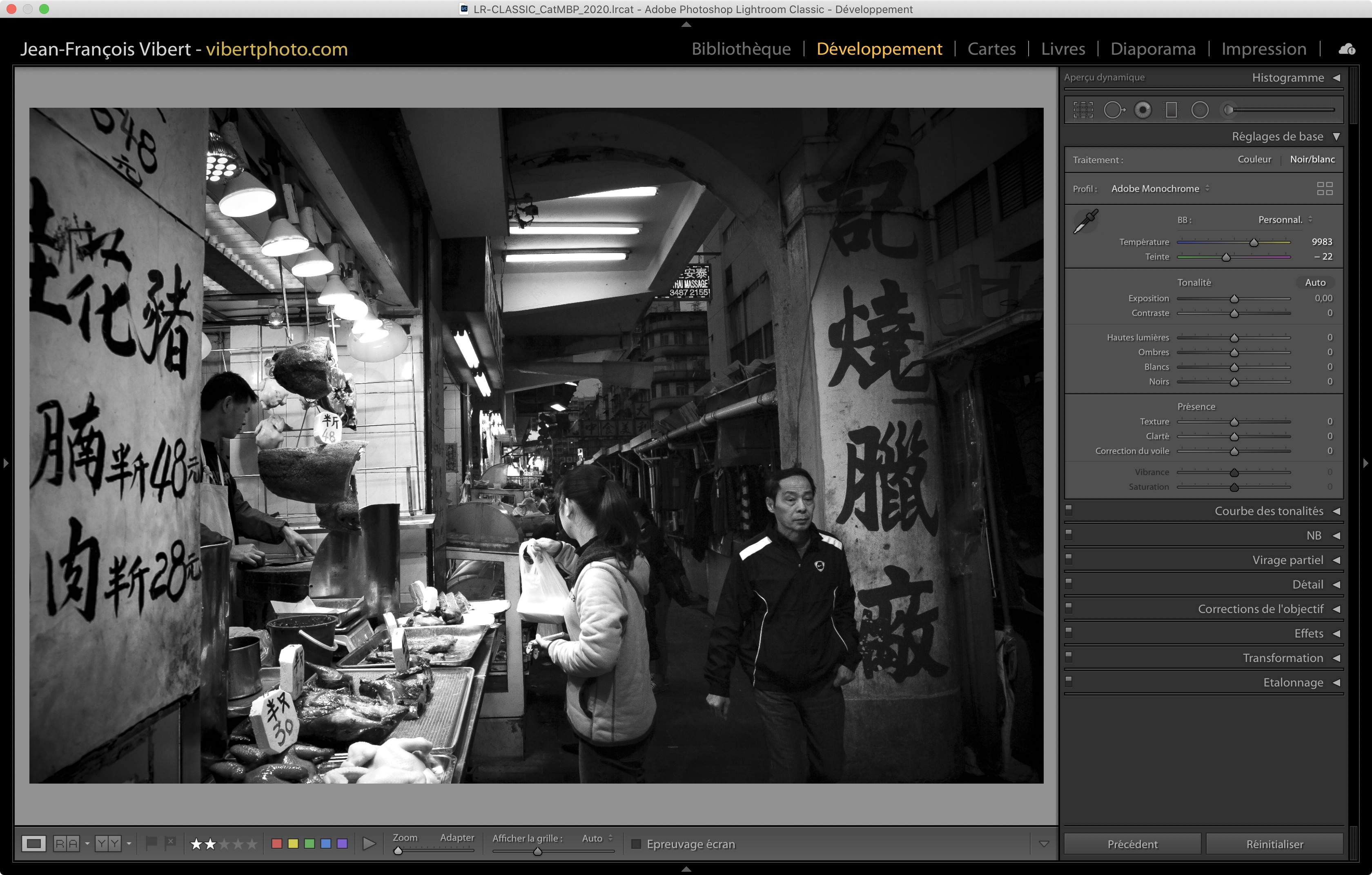
Task: Set rating to four stars
Action: point(238,844)
